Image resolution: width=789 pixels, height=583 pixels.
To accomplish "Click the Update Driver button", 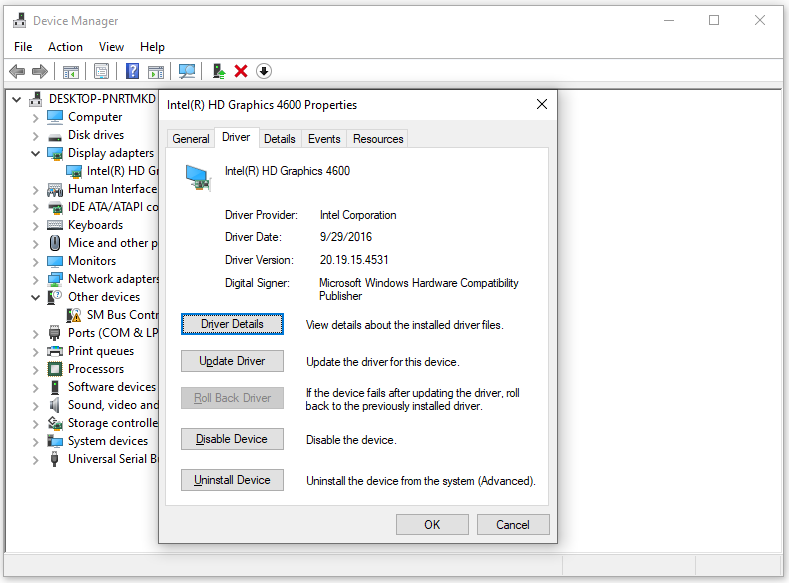I will (232, 361).
